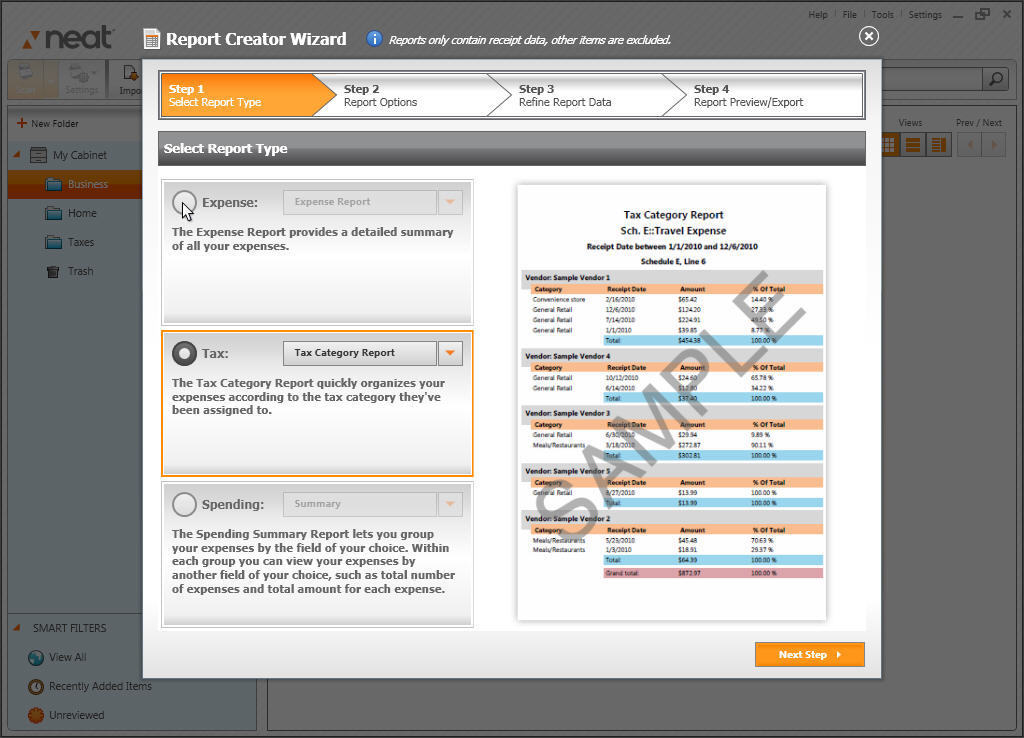Image resolution: width=1024 pixels, height=738 pixels.
Task: Click the info icon next to reports note
Action: 374,38
